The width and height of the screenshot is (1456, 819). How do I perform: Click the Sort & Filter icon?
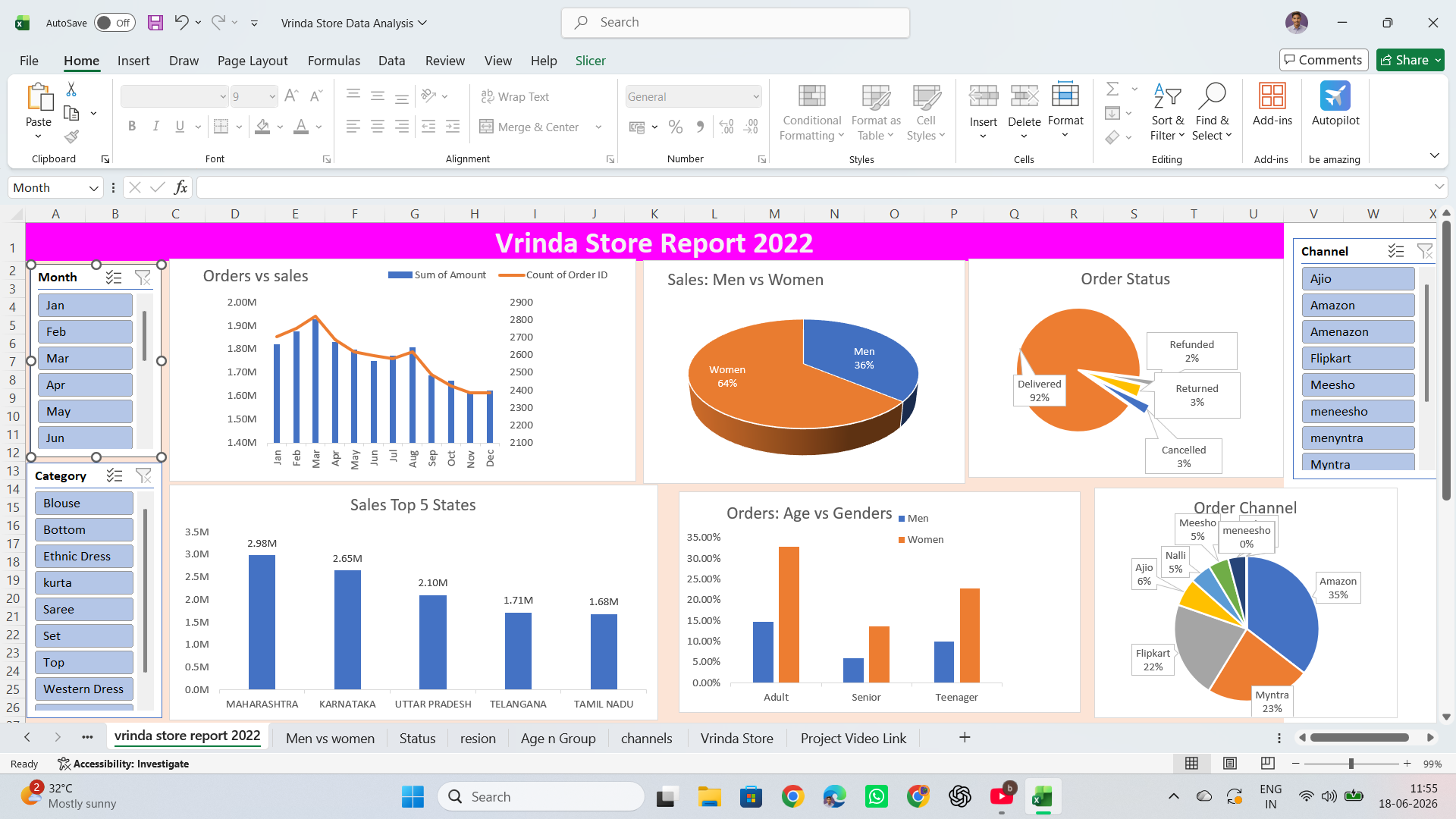[1167, 96]
